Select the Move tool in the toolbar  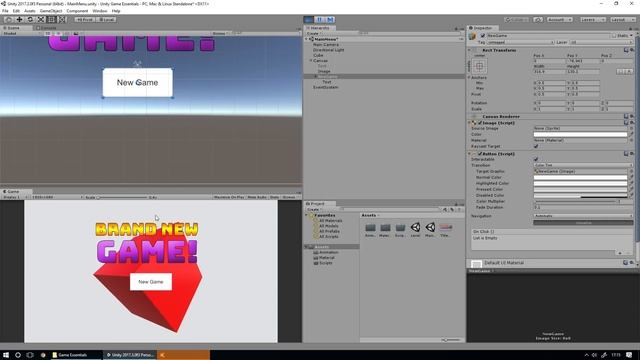coord(19,19)
